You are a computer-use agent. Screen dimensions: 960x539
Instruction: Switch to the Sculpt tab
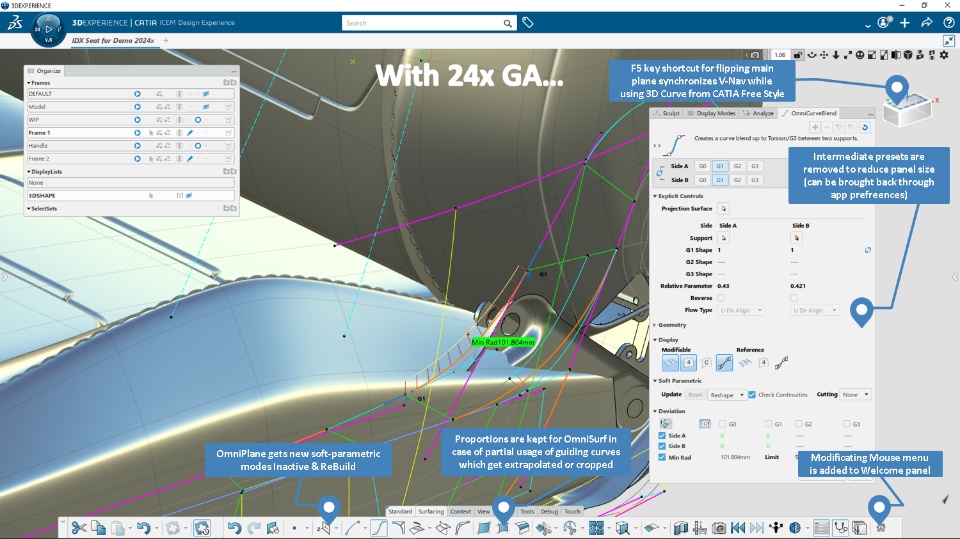(x=666, y=113)
